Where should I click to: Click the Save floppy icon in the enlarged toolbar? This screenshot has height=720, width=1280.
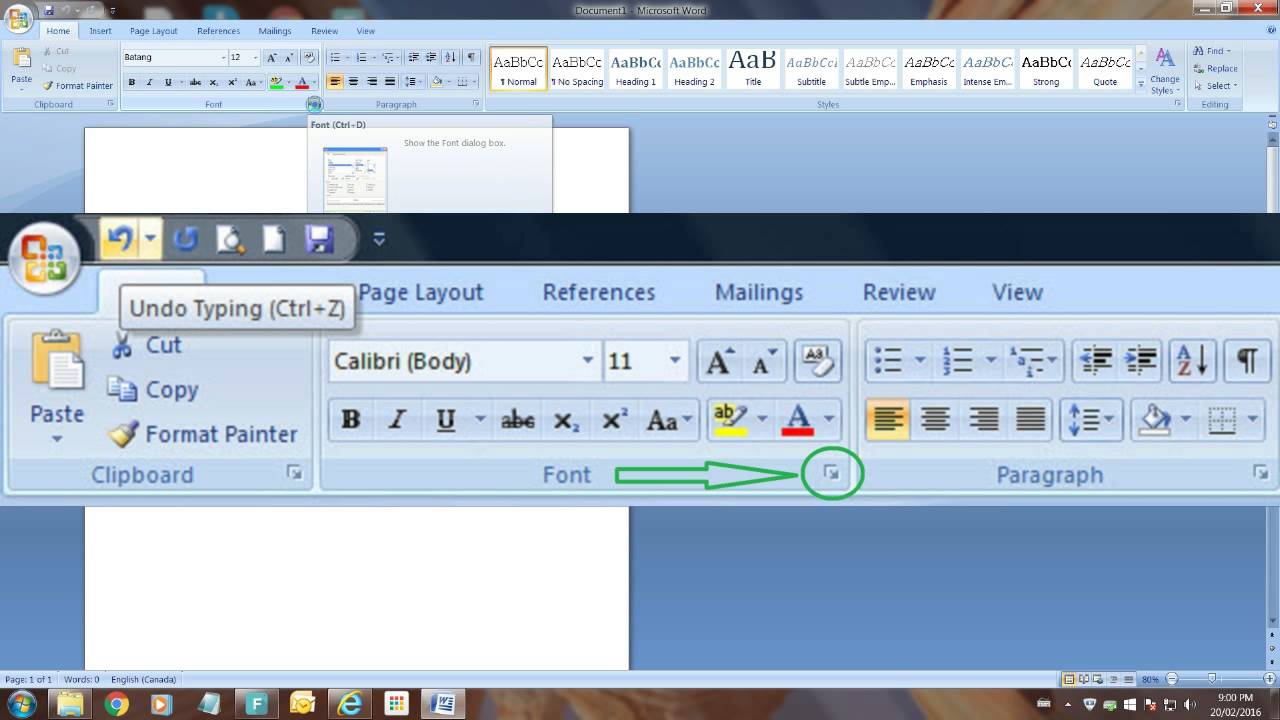(319, 239)
